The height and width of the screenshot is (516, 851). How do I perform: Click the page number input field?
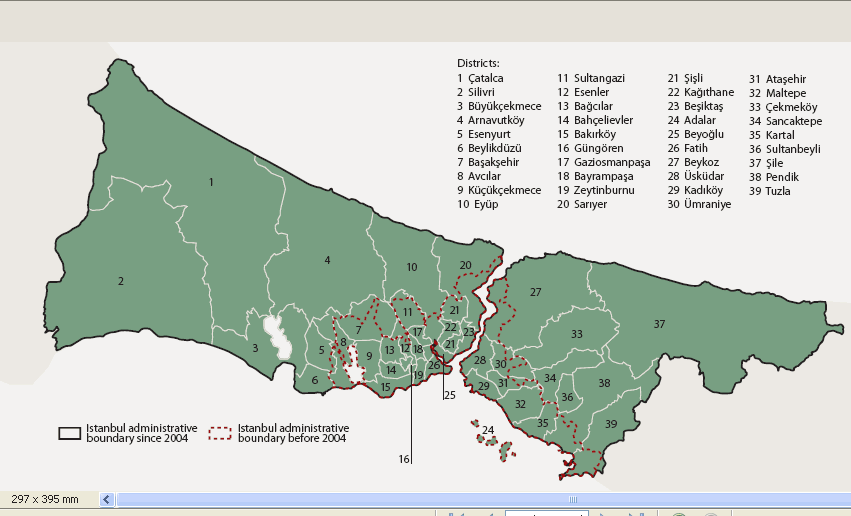tap(545, 514)
